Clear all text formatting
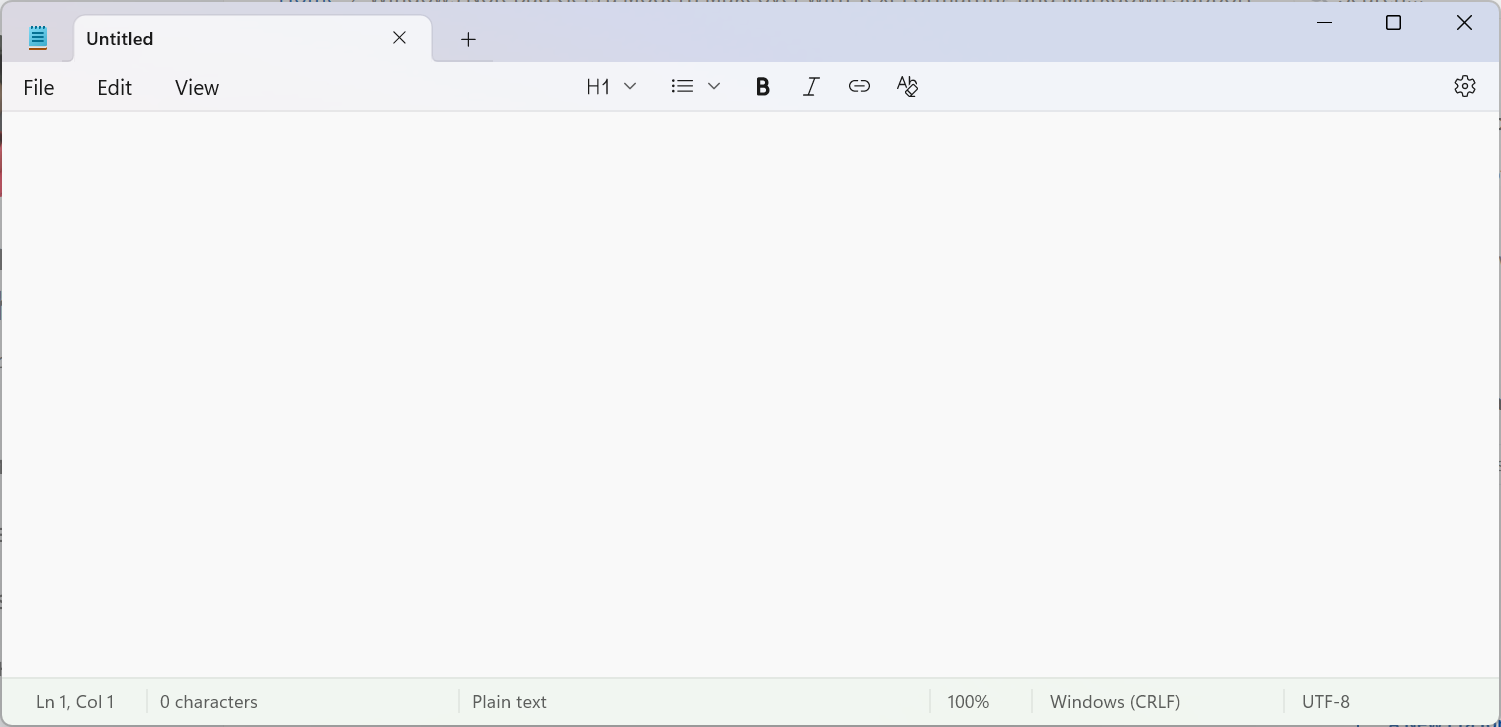This screenshot has height=727, width=1501. point(906,86)
